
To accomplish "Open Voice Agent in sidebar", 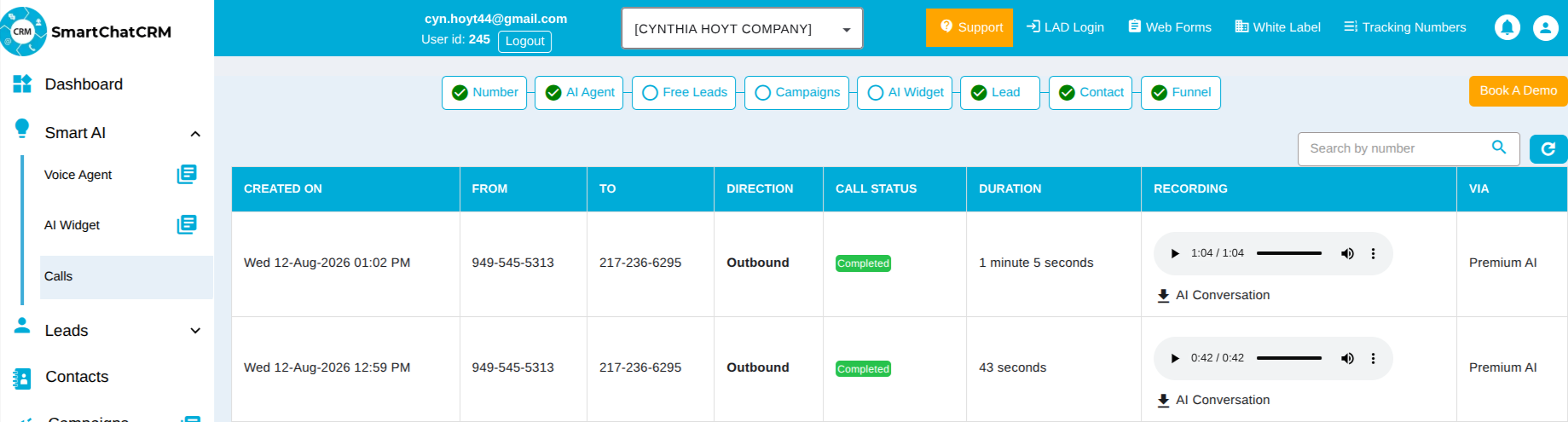I will [x=78, y=175].
